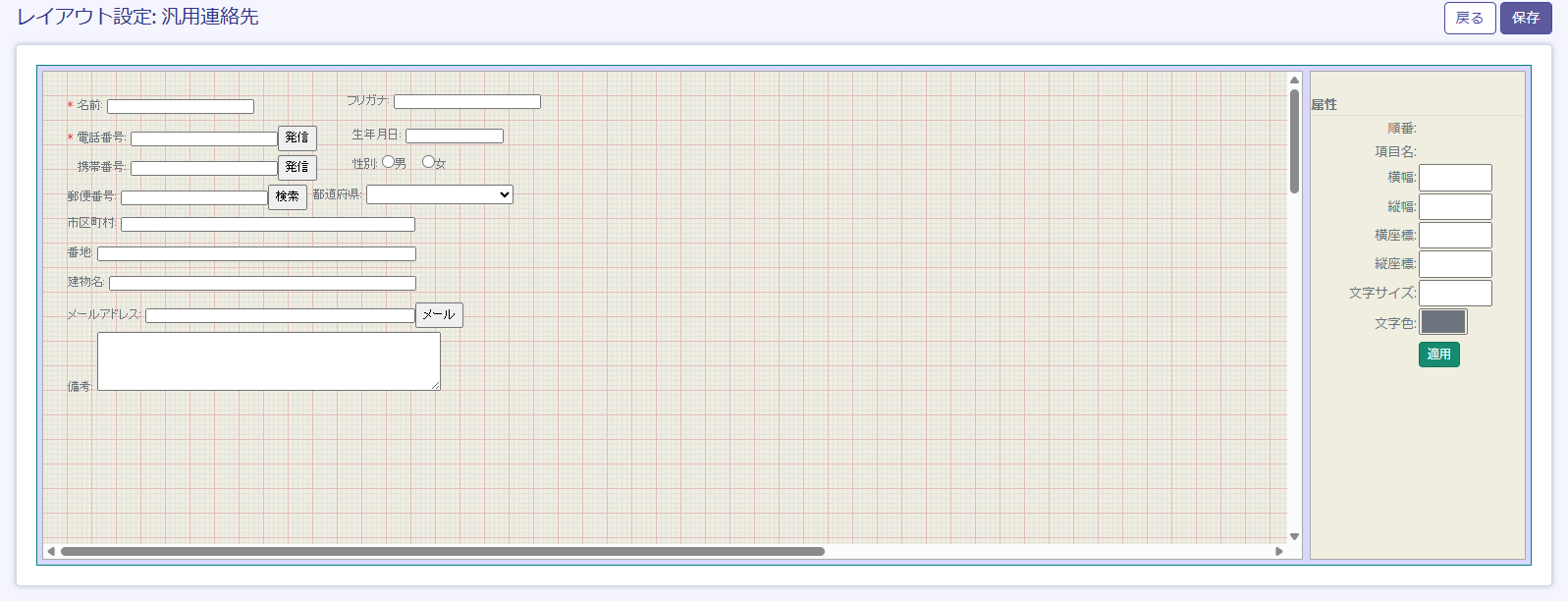This screenshot has height=601, width=1568.
Task: Click the 文字サイズ input field
Action: [1454, 293]
